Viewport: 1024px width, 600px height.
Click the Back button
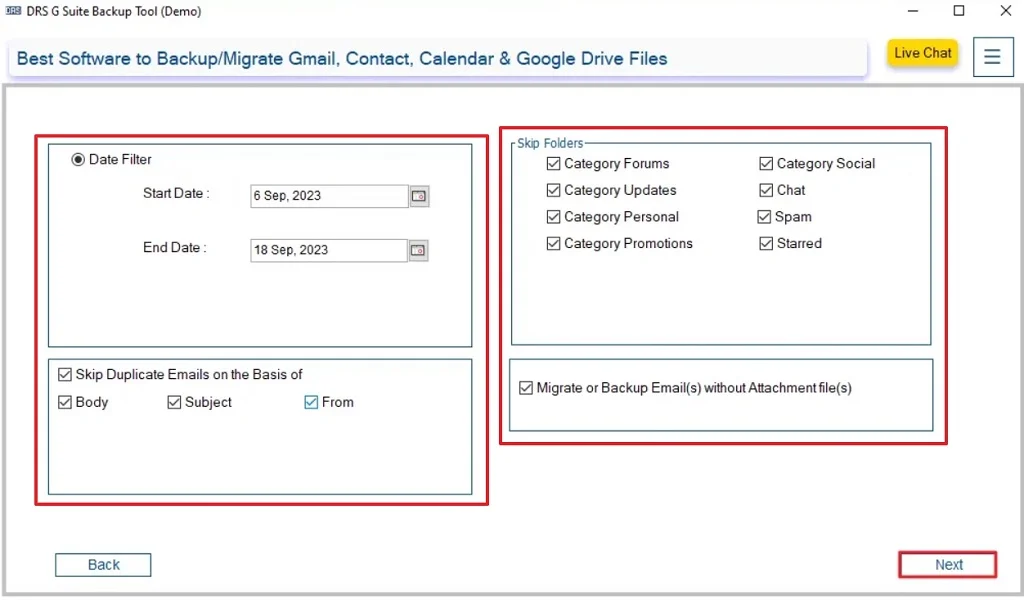point(102,564)
